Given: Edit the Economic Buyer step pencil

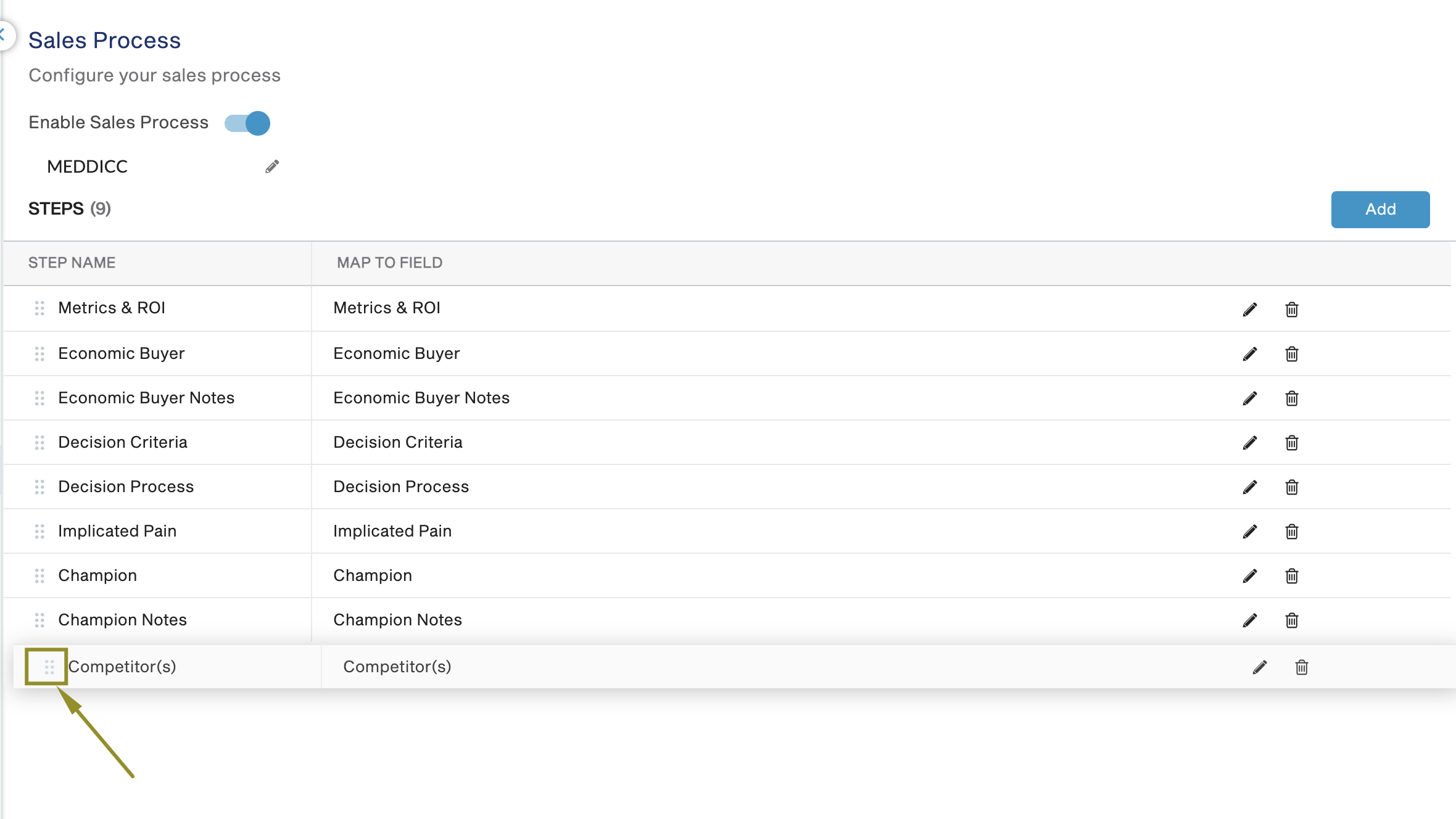Looking at the screenshot, I should pyautogui.click(x=1250, y=353).
